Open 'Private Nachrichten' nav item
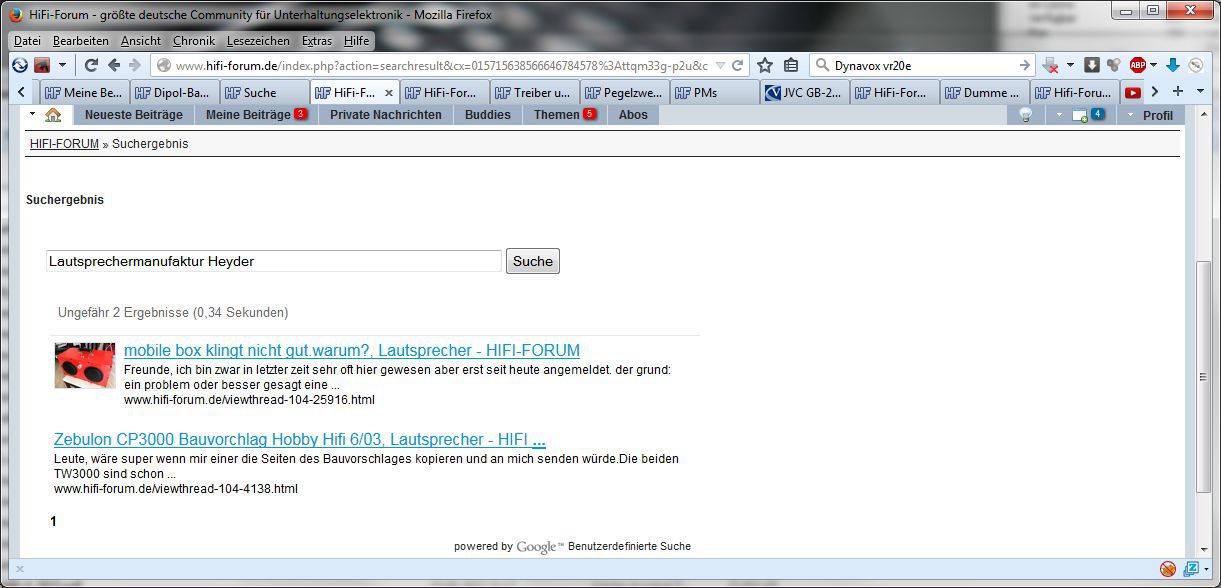 [x=386, y=115]
